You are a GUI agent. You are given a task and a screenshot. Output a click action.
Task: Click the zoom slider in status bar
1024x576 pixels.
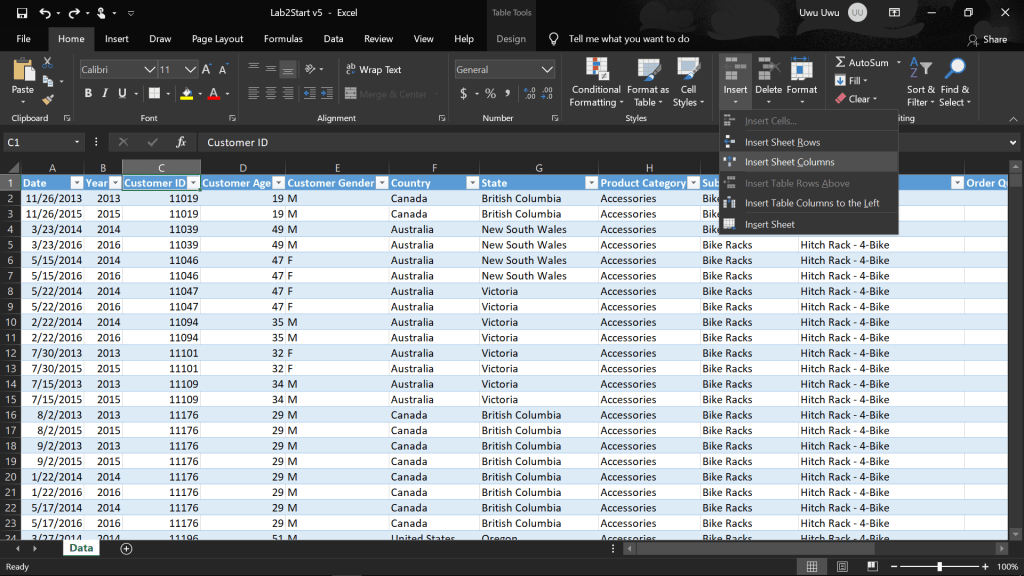pos(939,567)
